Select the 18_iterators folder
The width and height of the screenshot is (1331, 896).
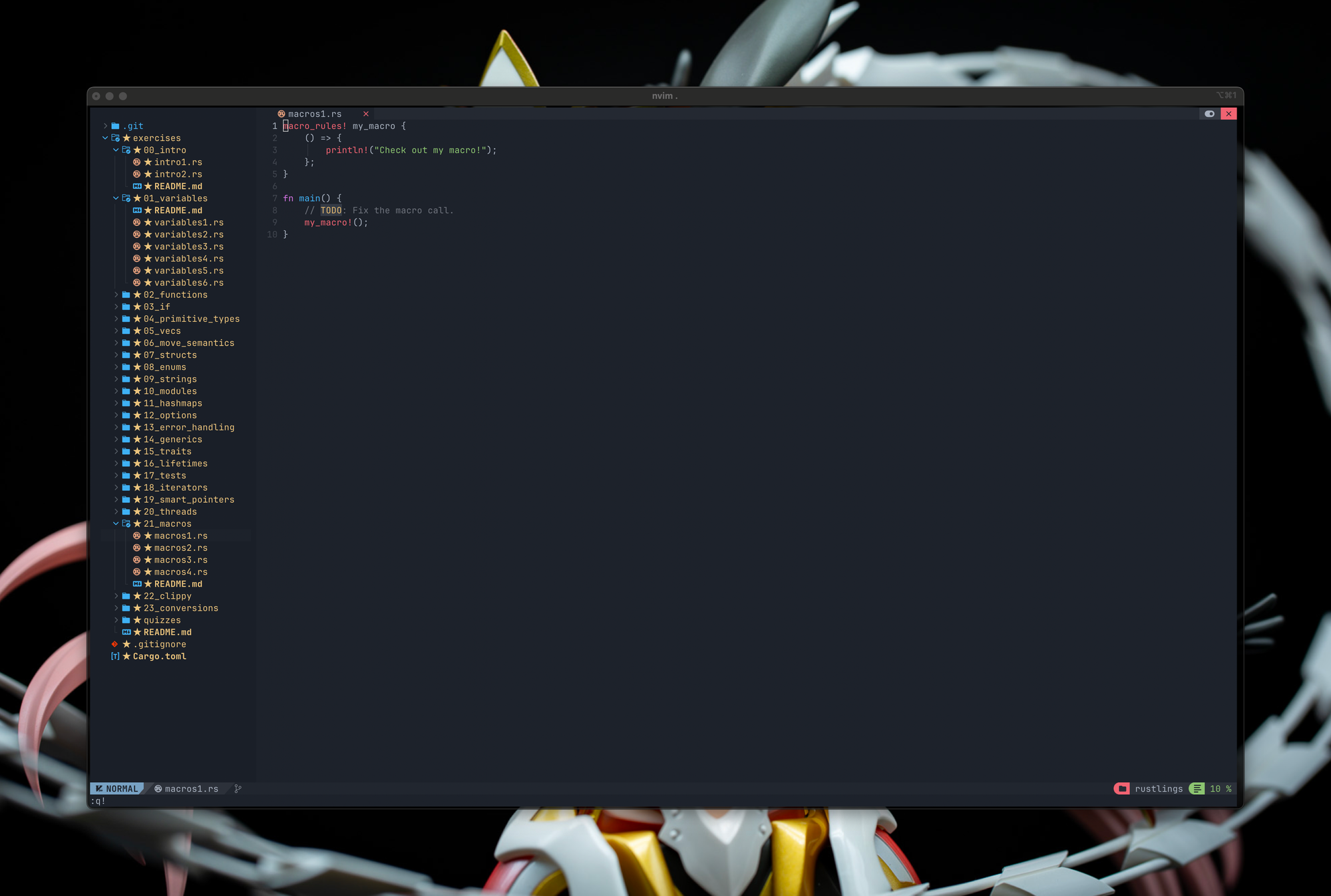click(176, 488)
